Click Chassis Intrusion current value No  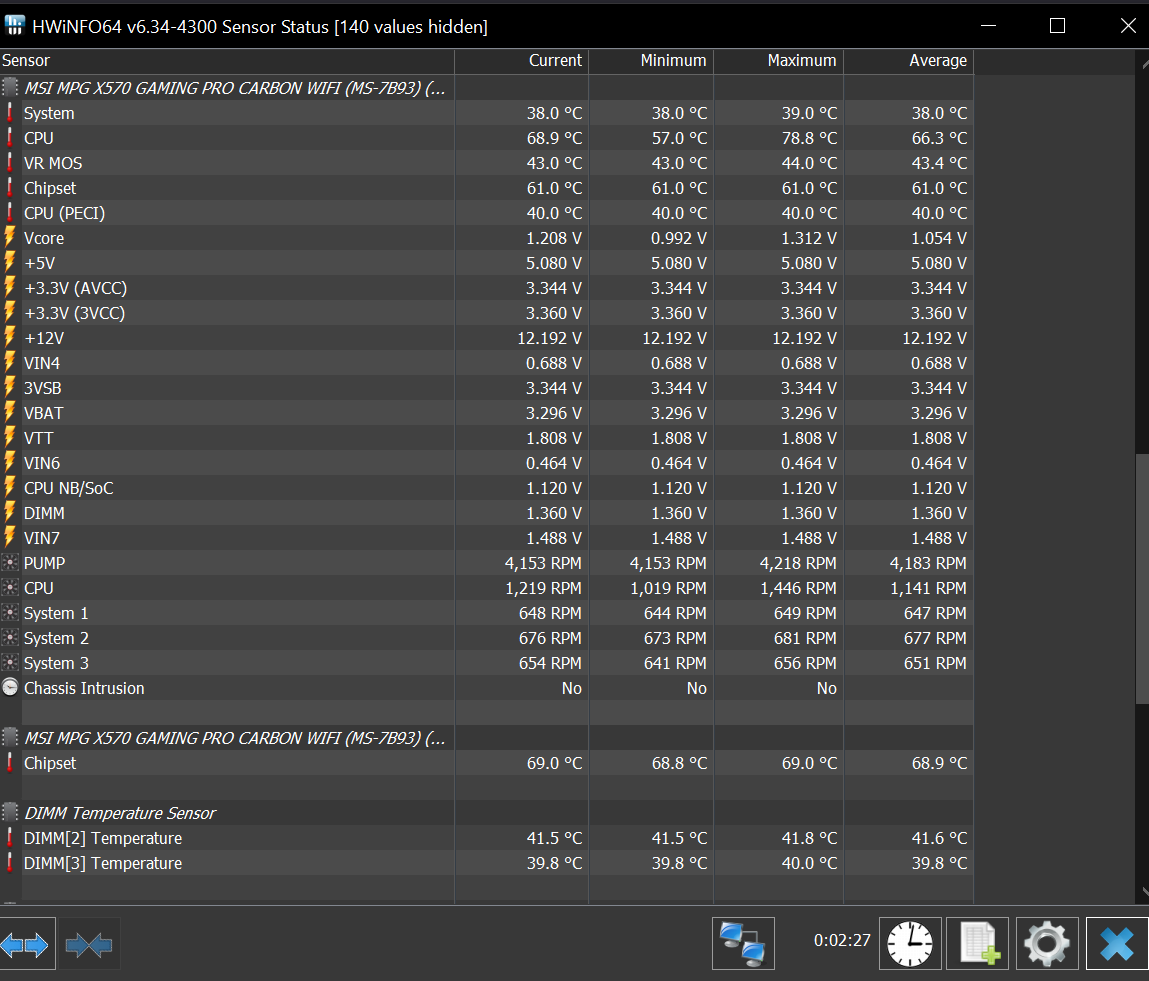(572, 688)
